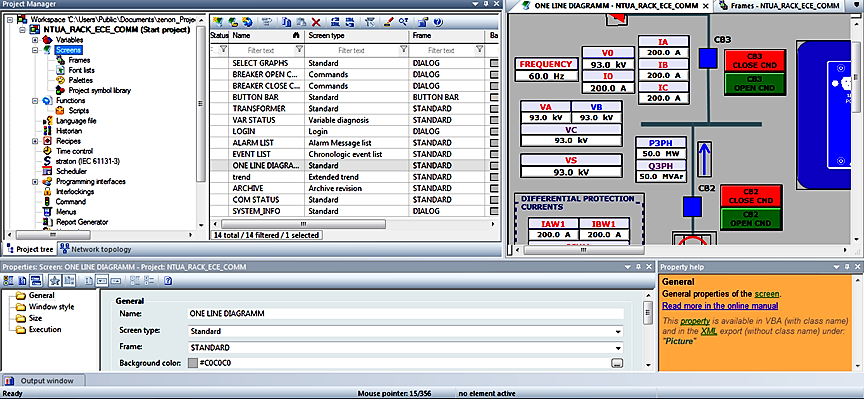This screenshot has height=399, width=864.
Task: Select the TRANSFORMER screen row
Action: click(355, 109)
